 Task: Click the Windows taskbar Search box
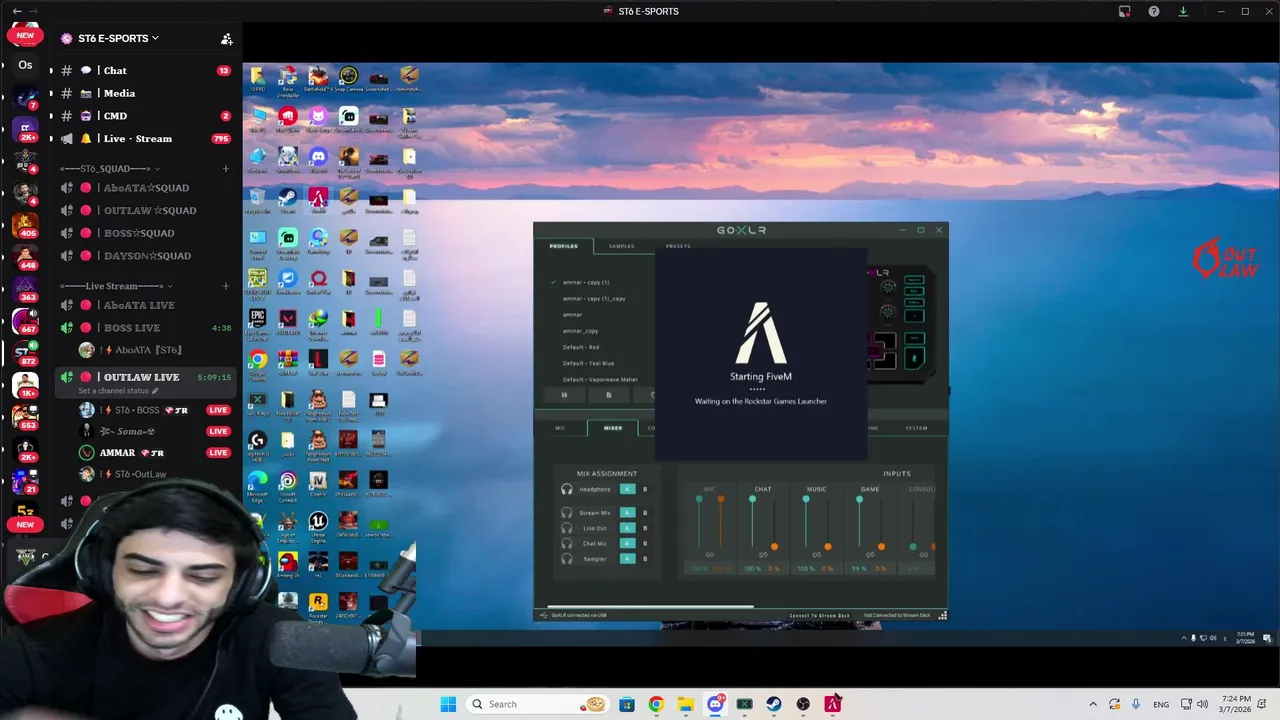(x=537, y=704)
